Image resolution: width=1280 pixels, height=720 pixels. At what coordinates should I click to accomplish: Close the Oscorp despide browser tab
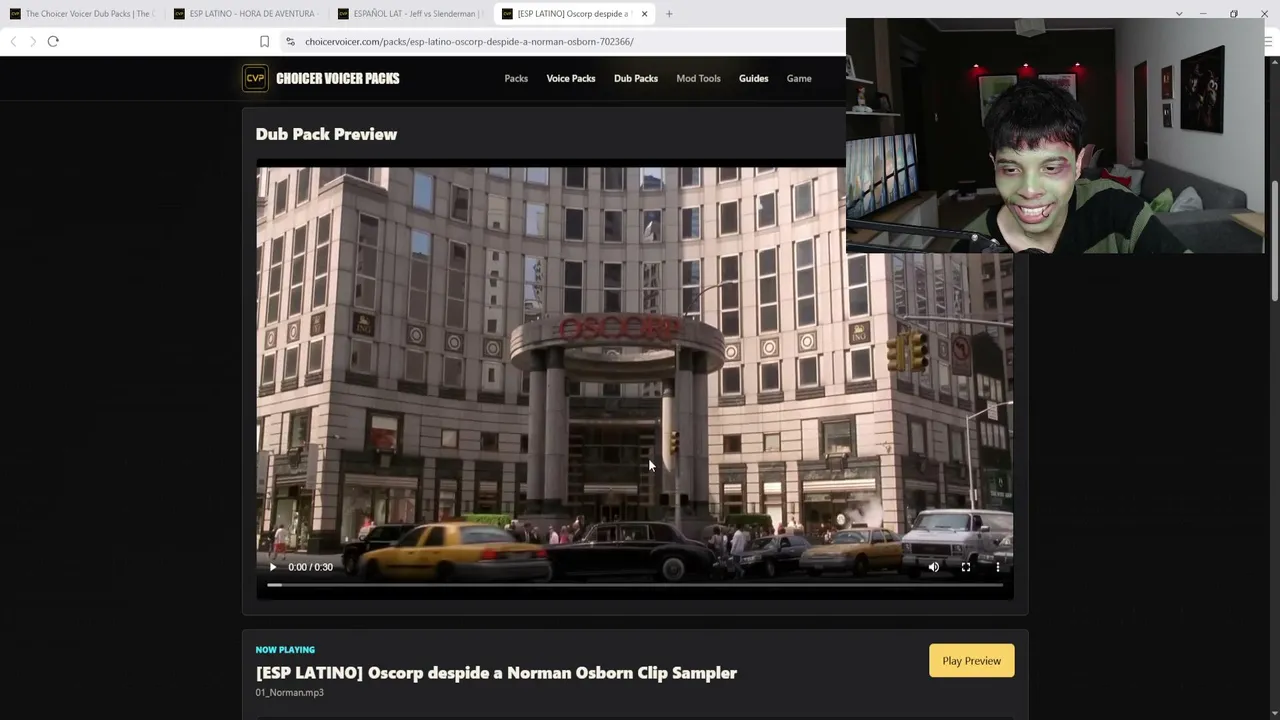point(644,14)
